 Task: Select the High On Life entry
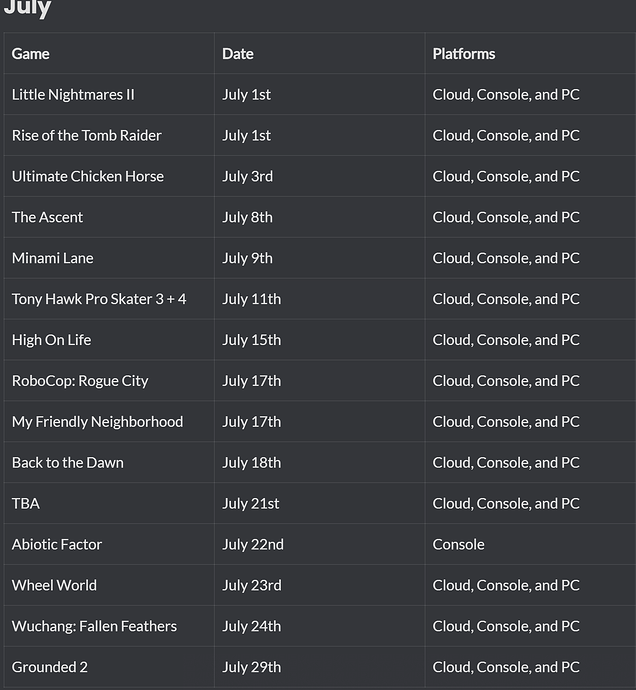[51, 340]
